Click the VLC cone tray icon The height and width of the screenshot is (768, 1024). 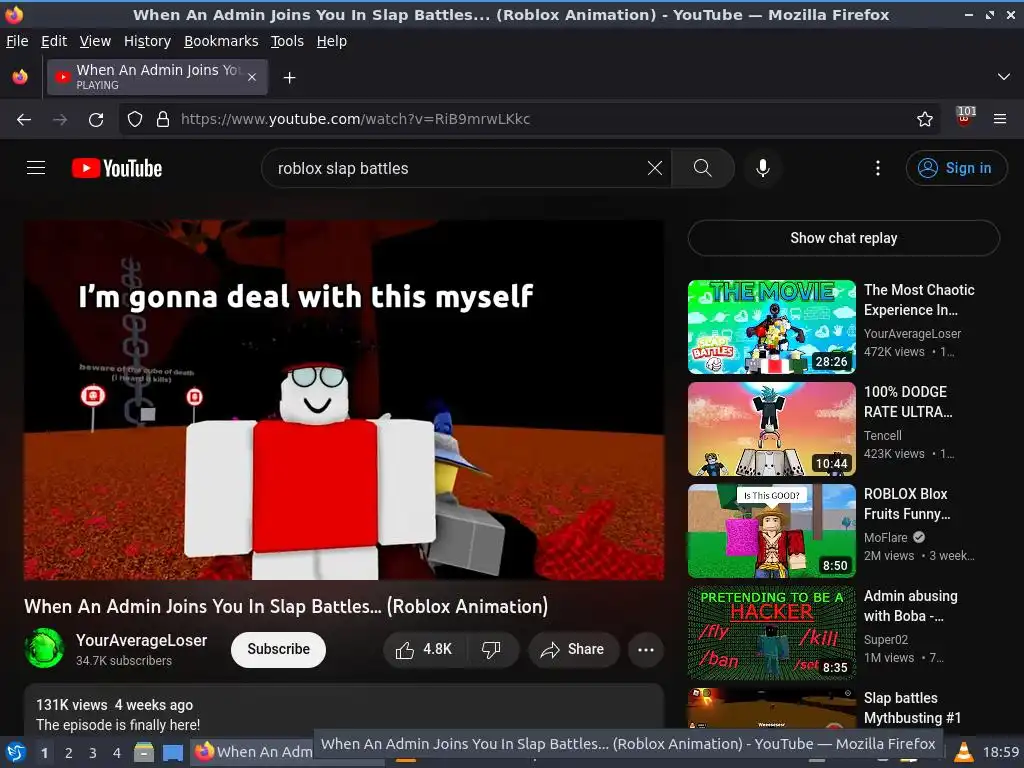coord(963,752)
